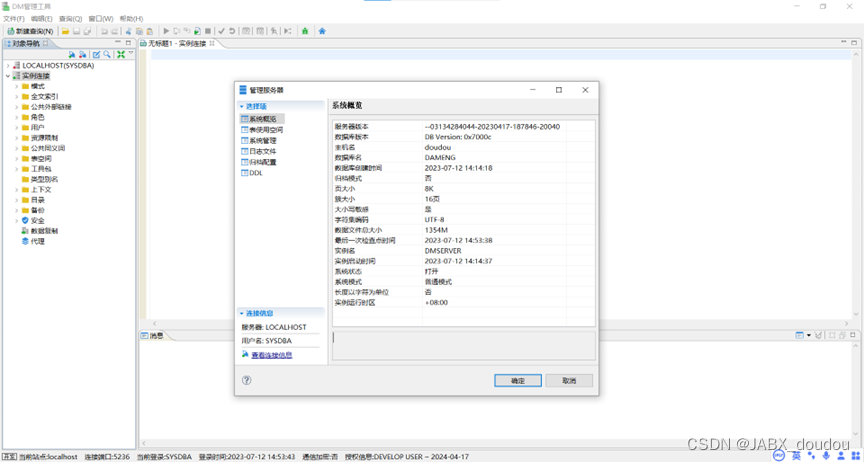Click the 取消 button in the dialog

click(569, 380)
